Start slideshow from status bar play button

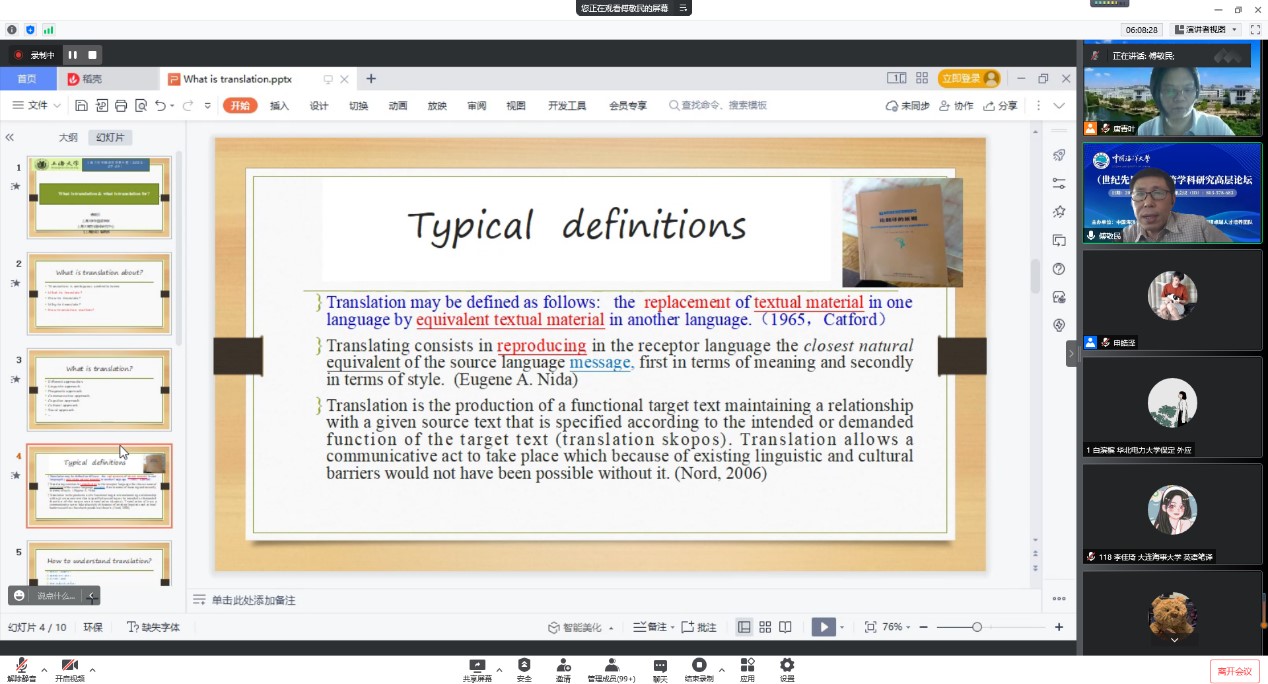tap(823, 627)
